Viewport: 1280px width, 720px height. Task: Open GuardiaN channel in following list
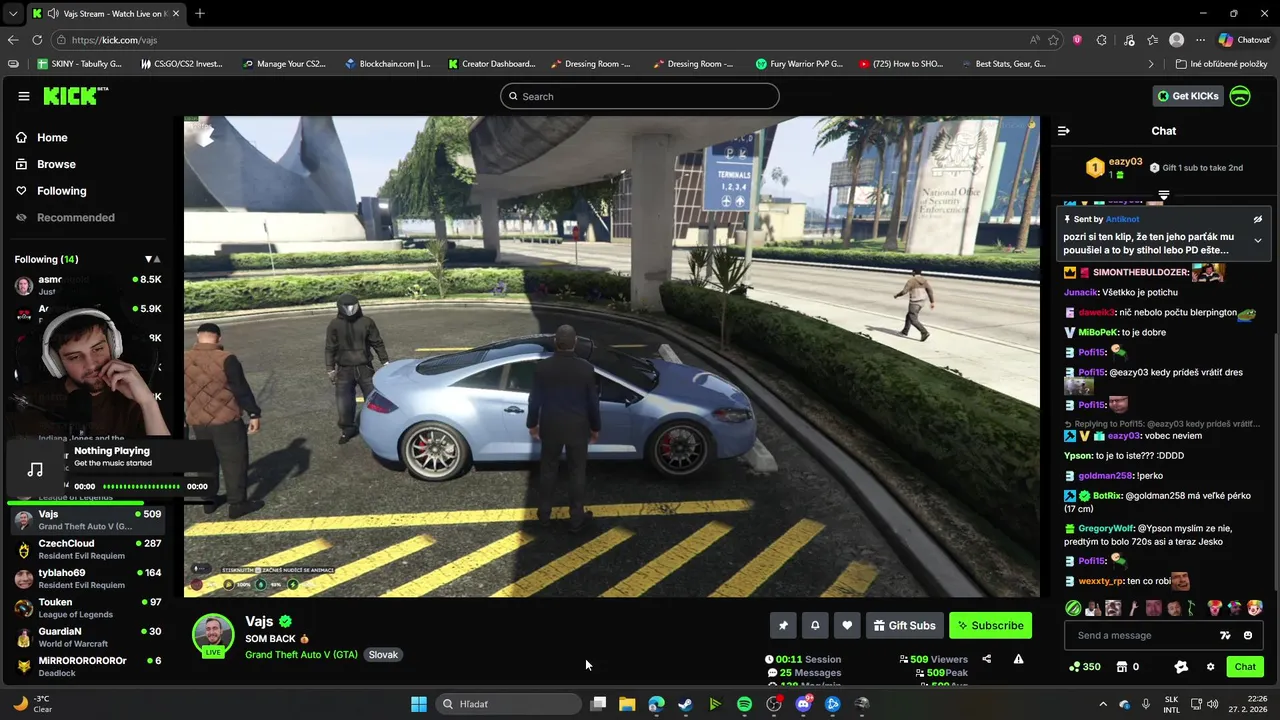(88, 637)
